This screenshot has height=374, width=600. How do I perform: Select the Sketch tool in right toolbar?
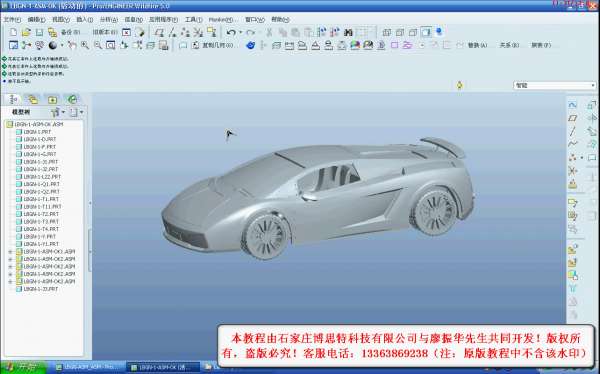click(x=572, y=105)
